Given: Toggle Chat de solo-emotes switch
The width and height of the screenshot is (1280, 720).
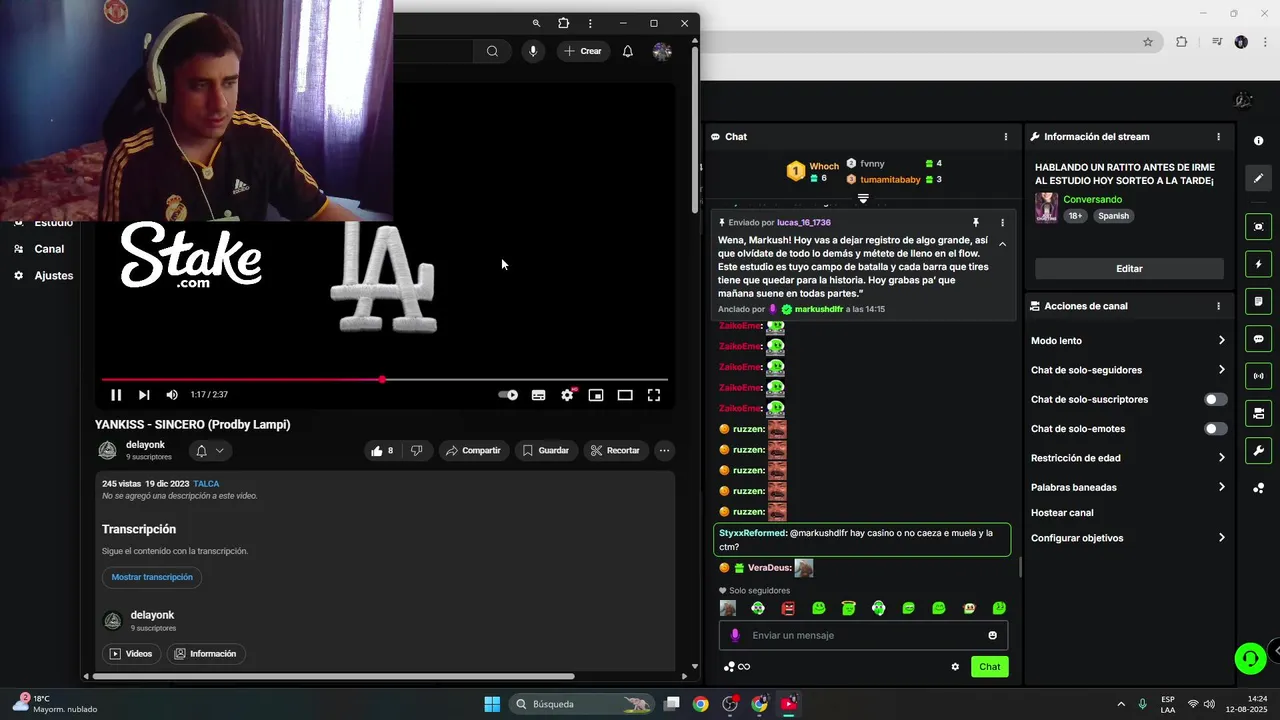Looking at the screenshot, I should (1216, 429).
